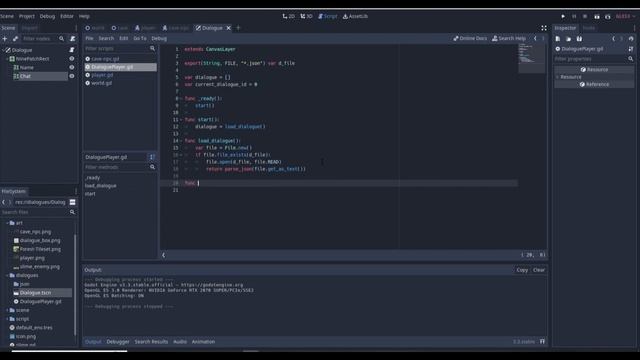Open the Help menu
640x360 pixels.
[x=84, y=16]
